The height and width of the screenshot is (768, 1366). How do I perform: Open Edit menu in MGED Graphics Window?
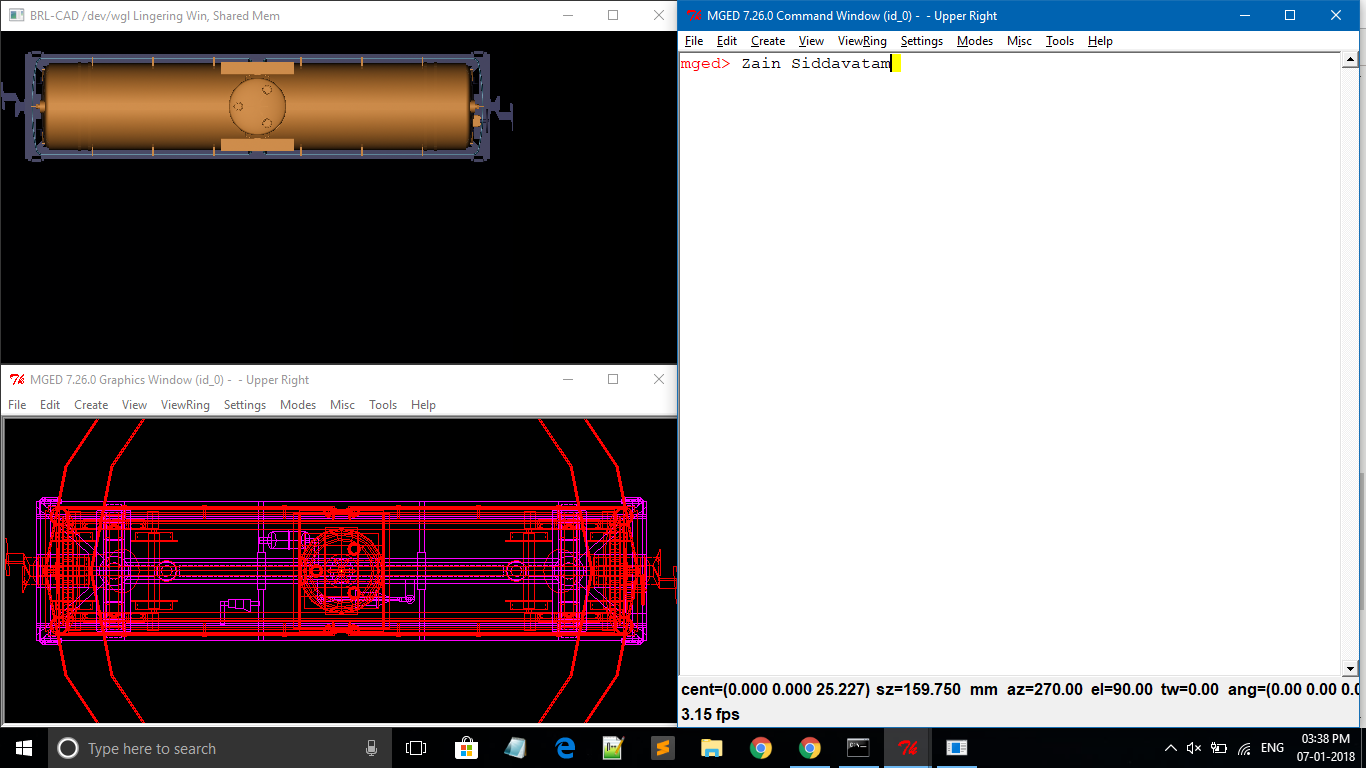tap(50, 405)
